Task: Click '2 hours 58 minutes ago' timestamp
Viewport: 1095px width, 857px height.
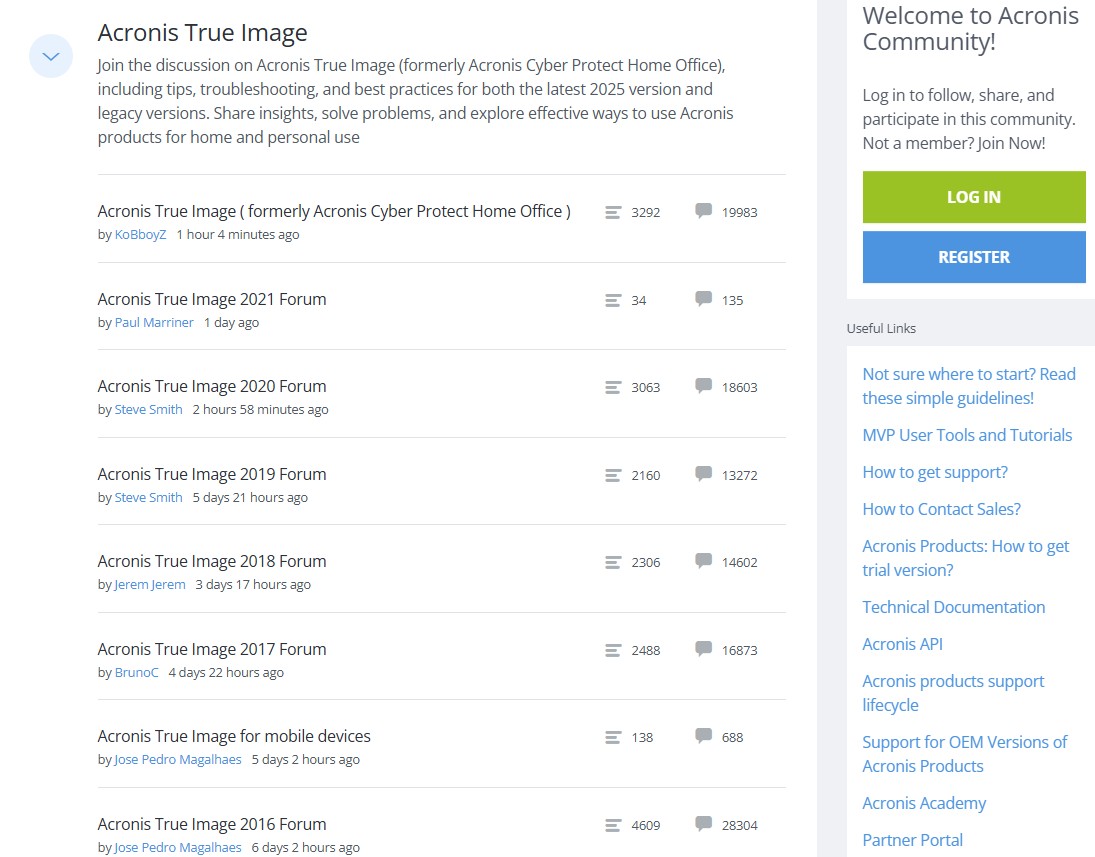Action: tap(260, 409)
